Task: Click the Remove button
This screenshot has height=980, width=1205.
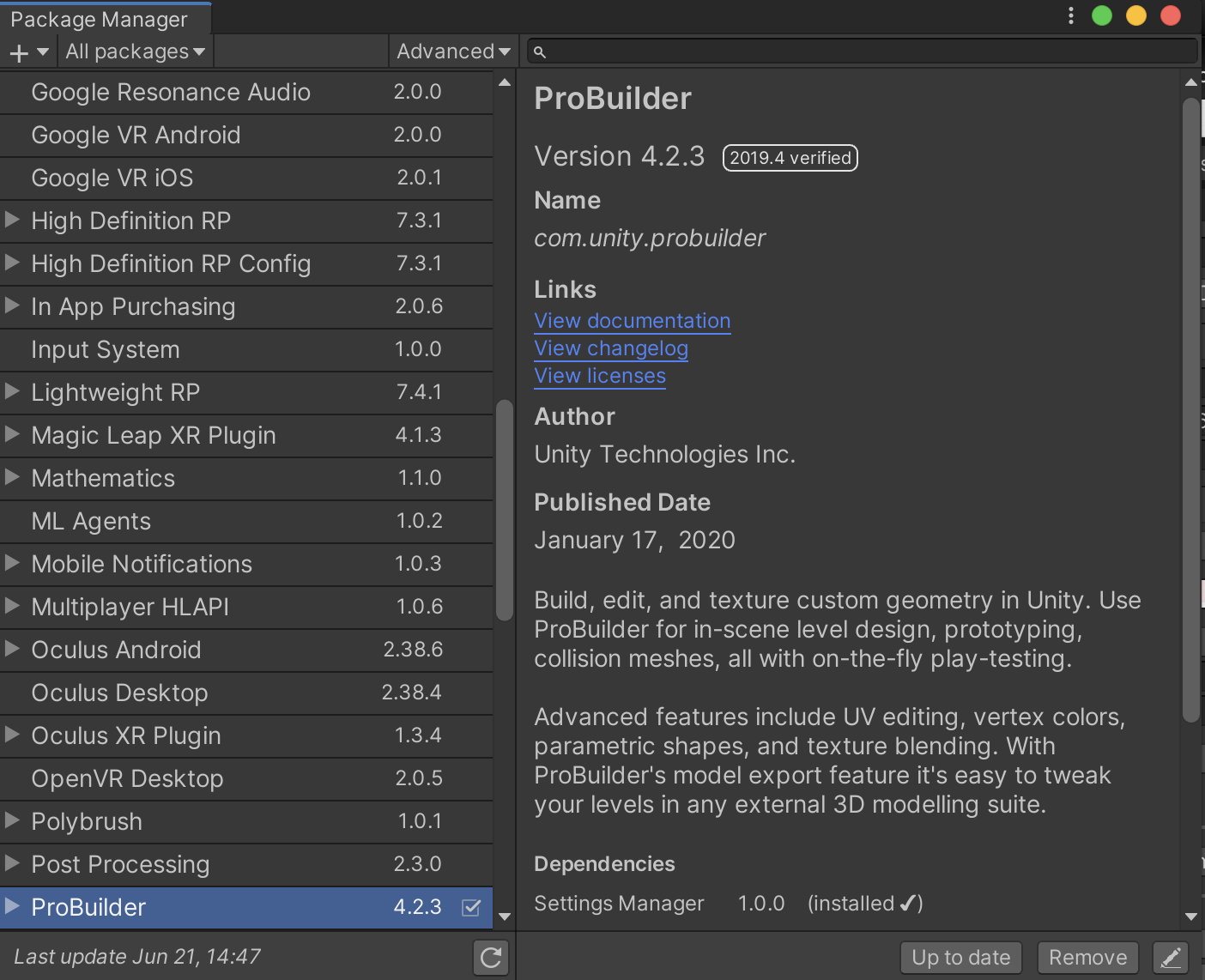Action: click(1087, 958)
